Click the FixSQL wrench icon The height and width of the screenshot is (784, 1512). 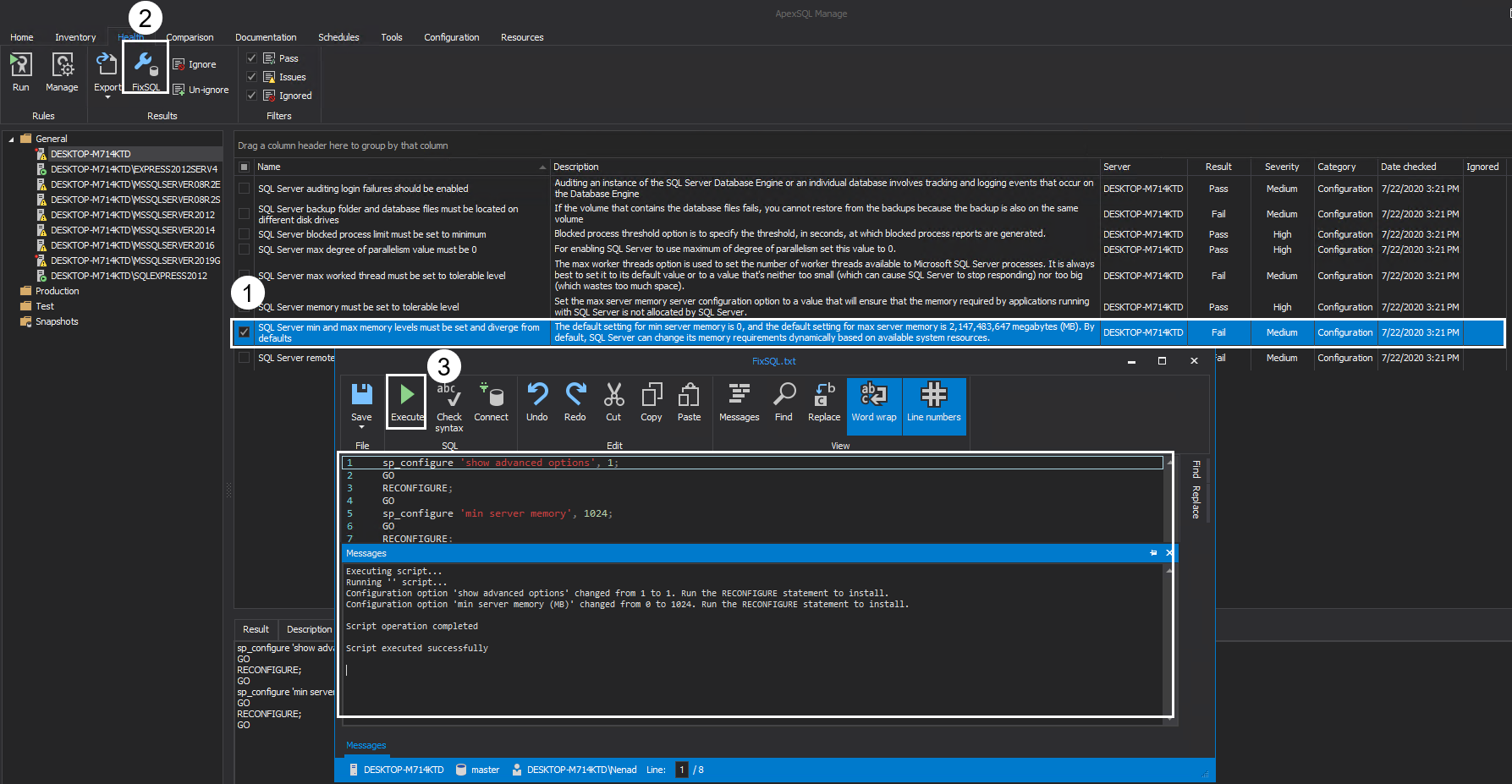pyautogui.click(x=146, y=63)
